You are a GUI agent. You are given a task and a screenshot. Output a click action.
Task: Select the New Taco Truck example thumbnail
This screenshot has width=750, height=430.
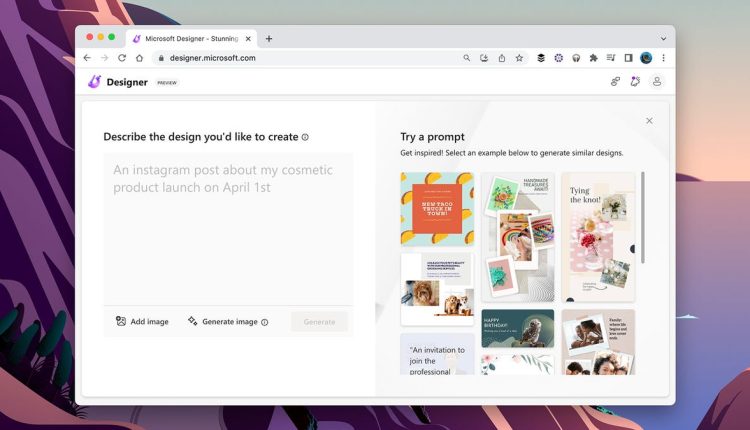(x=437, y=209)
